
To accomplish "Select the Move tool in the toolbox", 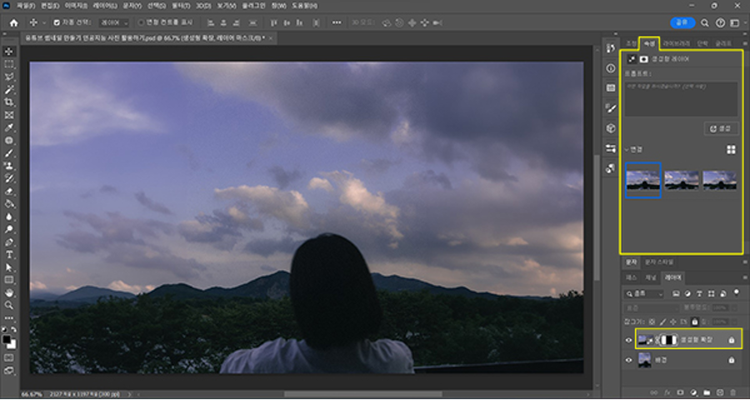I will [9, 51].
